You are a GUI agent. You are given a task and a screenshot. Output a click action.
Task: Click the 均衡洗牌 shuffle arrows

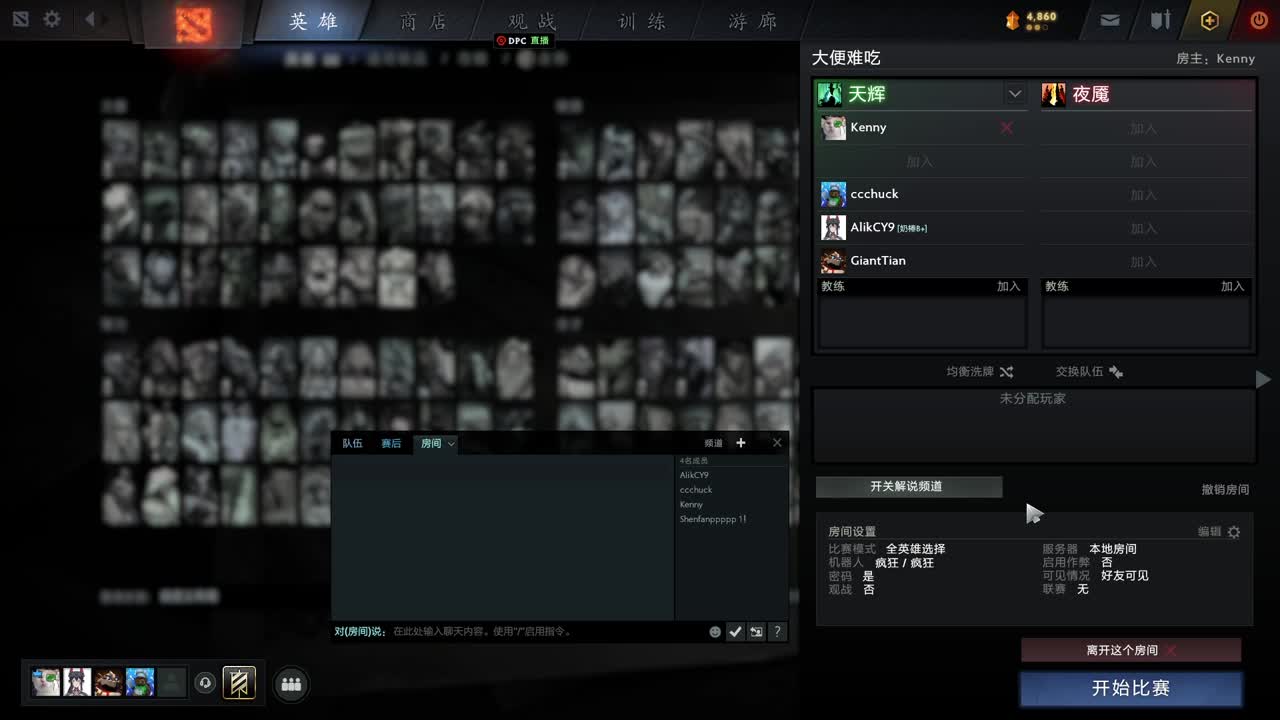[x=1006, y=371]
